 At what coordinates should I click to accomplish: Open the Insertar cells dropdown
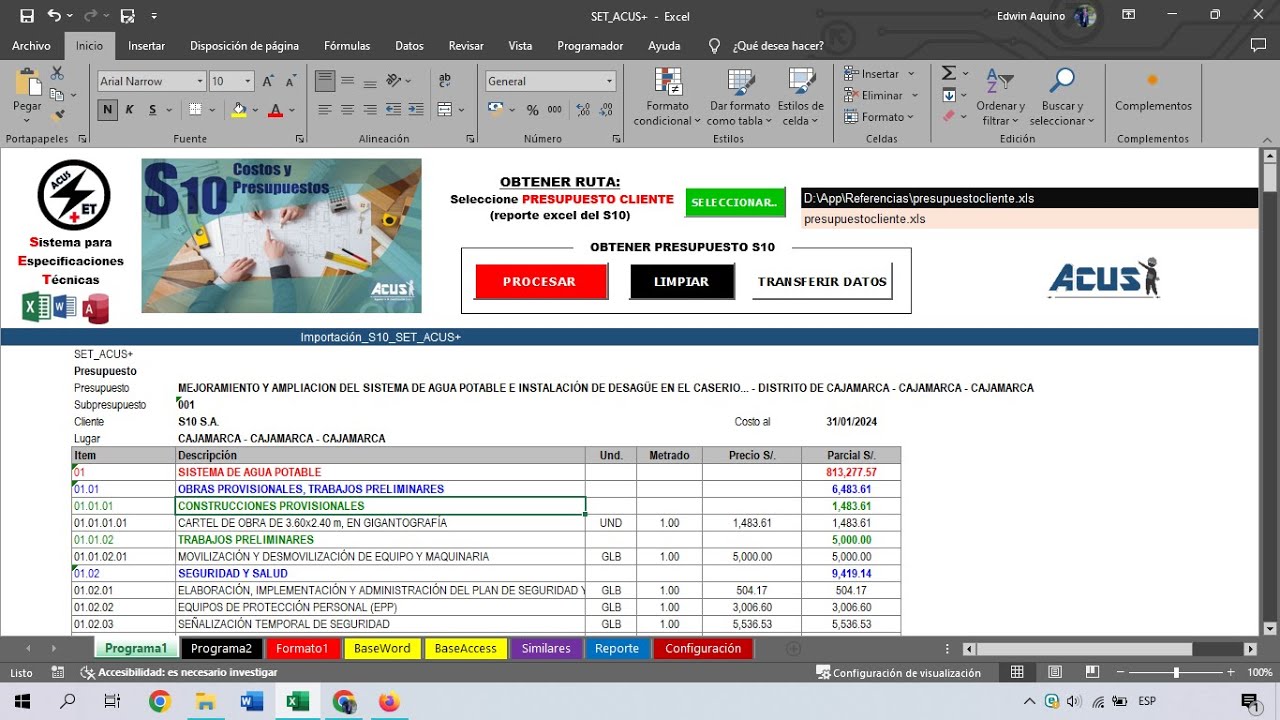(x=909, y=74)
